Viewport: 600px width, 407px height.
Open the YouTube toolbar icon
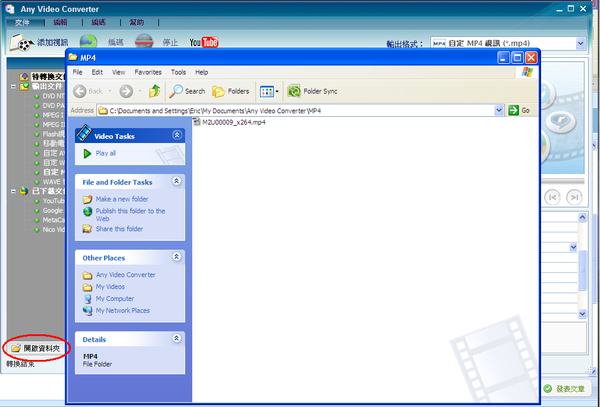204,42
